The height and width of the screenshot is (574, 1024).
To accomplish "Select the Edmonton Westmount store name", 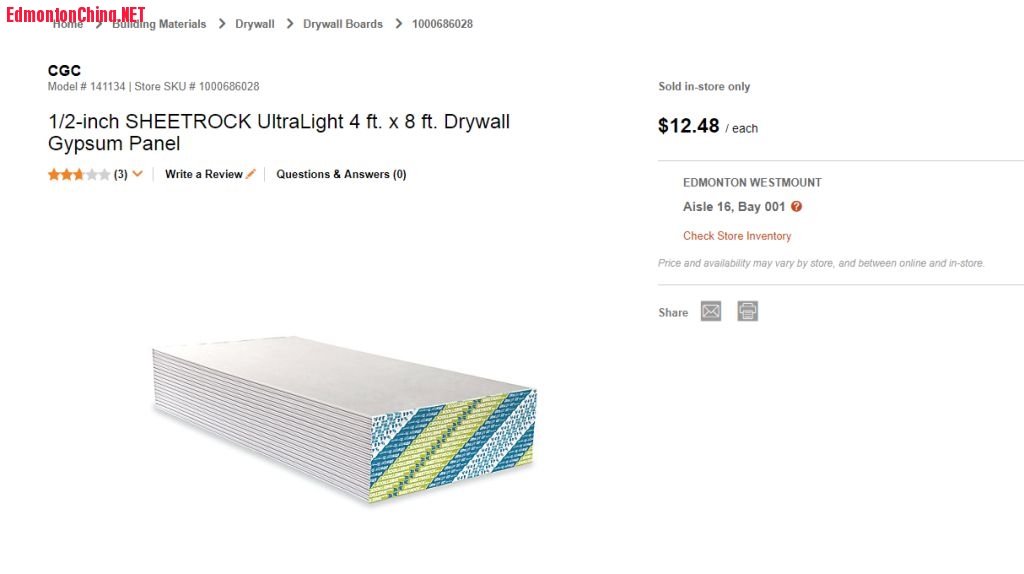I will (752, 183).
